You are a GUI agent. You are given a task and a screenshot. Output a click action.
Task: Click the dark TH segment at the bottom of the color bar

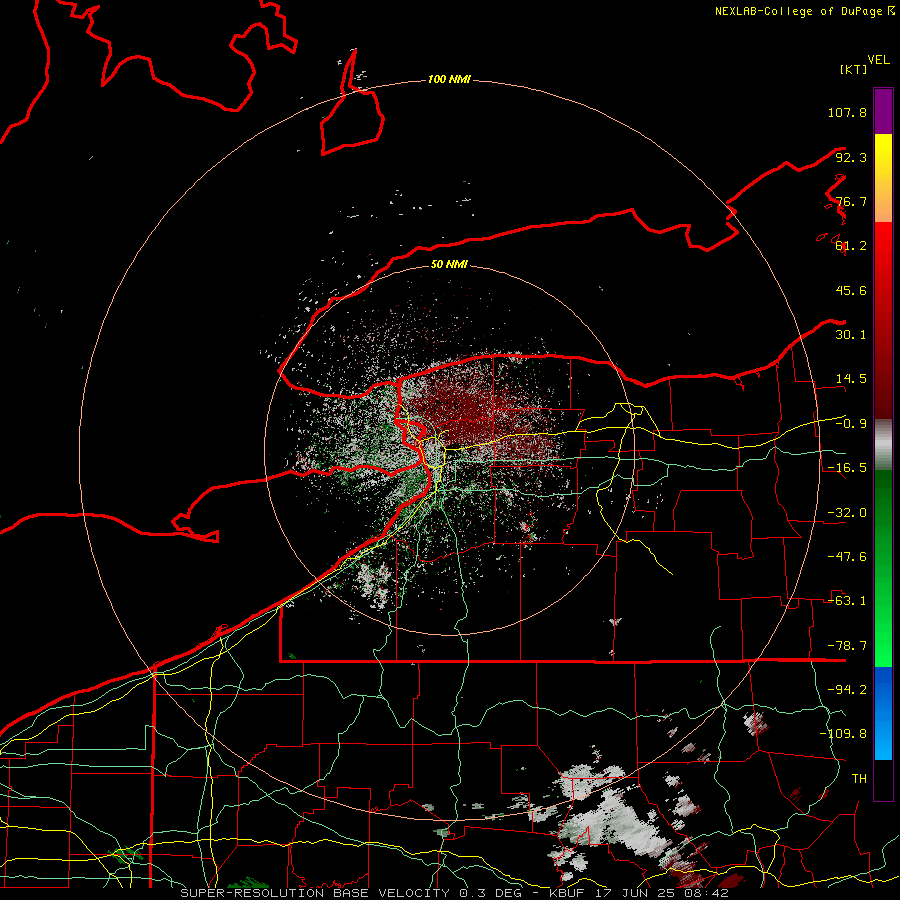(x=883, y=779)
